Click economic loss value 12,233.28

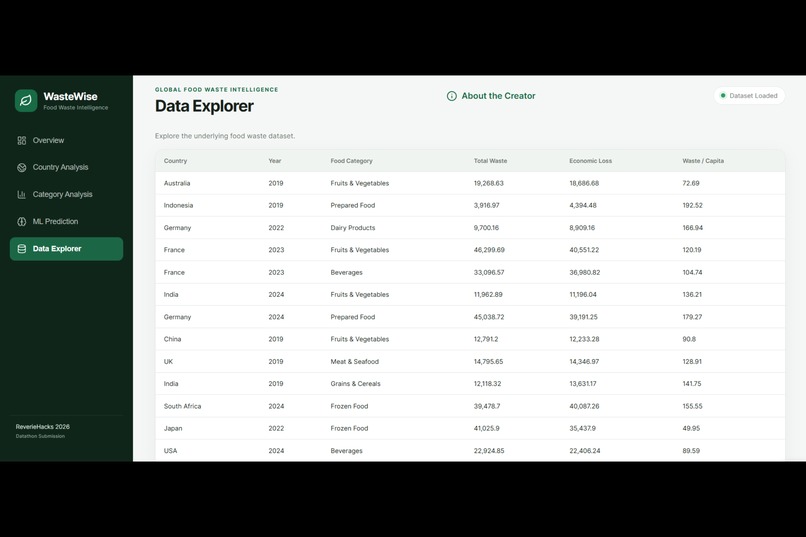click(x=584, y=339)
